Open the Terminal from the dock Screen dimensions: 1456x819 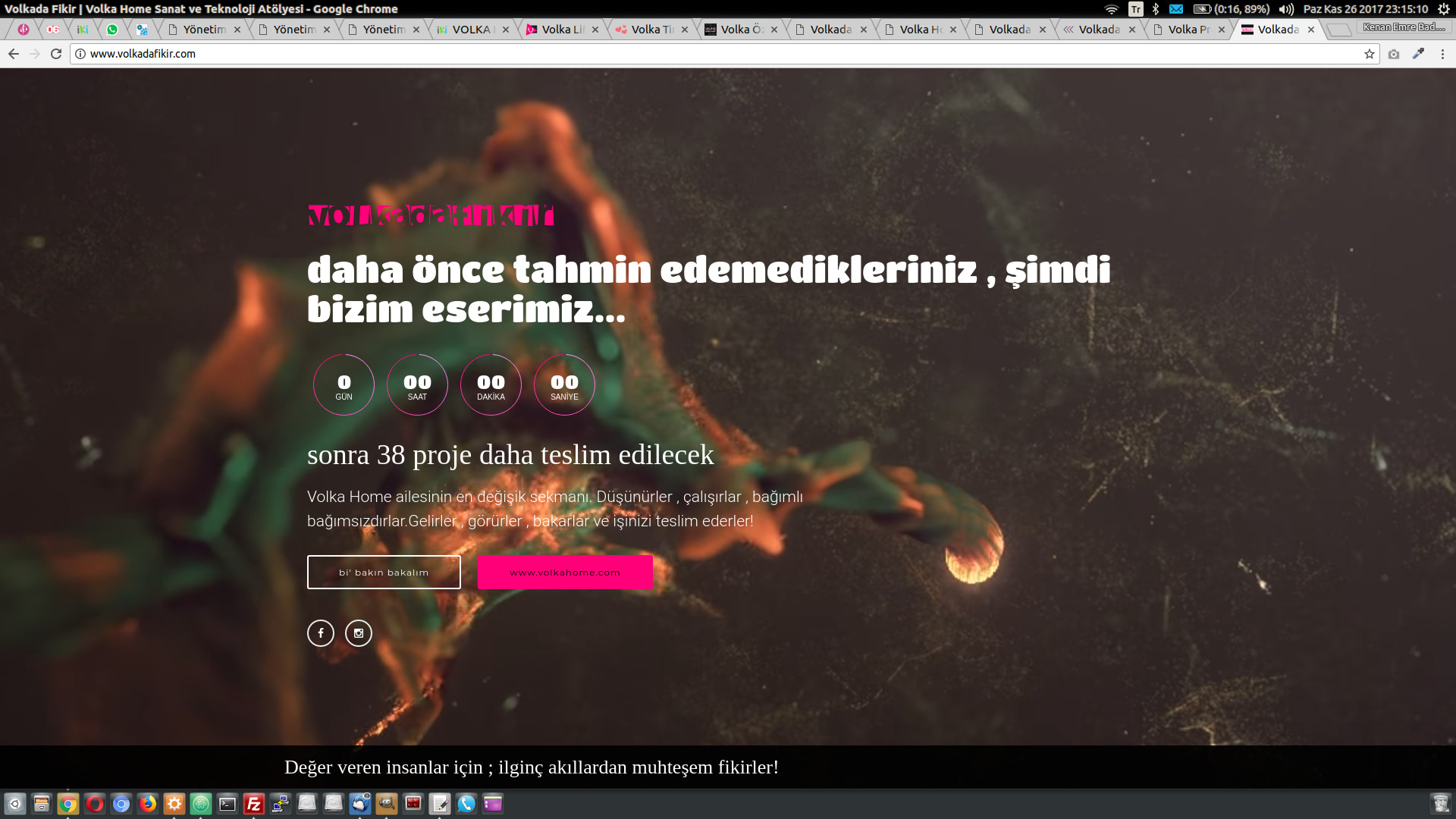pos(227,804)
